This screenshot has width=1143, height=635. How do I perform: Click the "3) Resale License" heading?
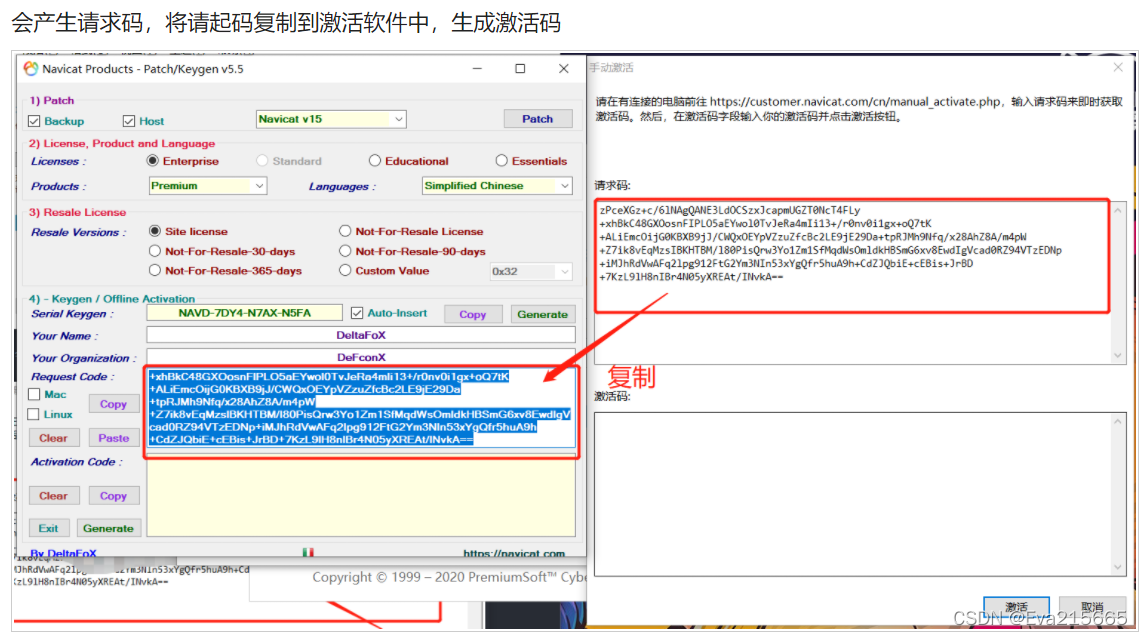pyautogui.click(x=78, y=212)
